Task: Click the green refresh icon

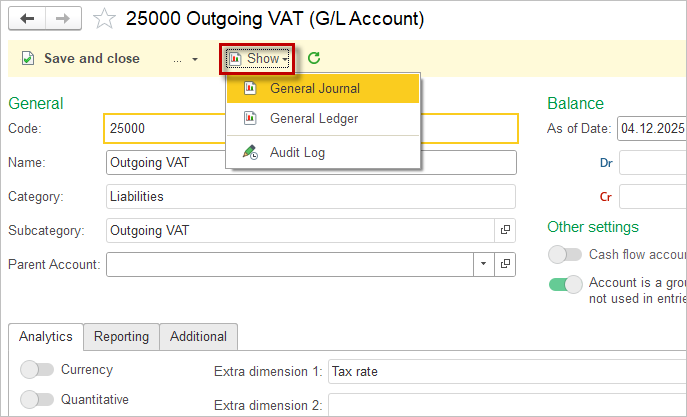Action: click(314, 59)
